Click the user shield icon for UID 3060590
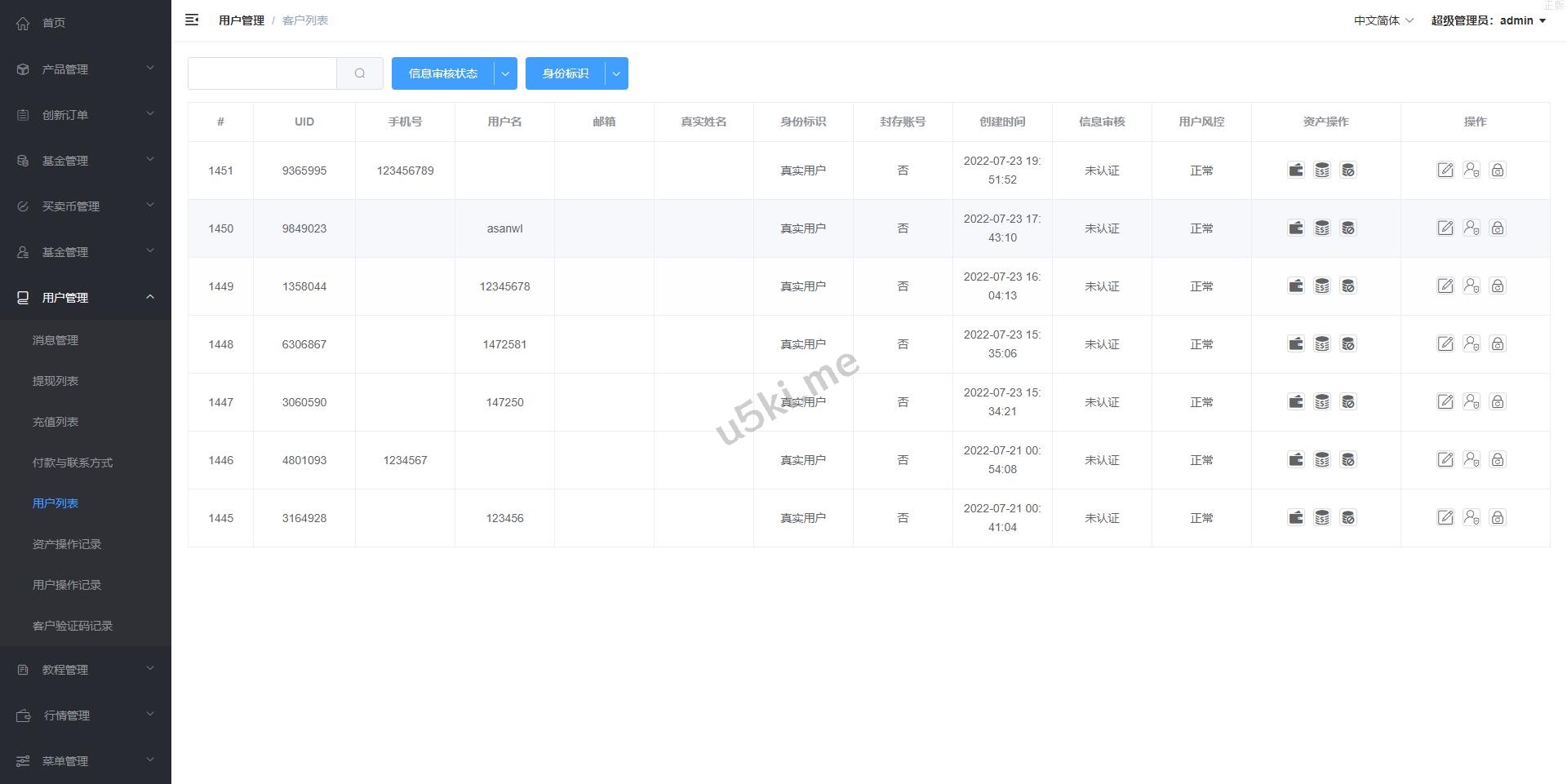This screenshot has width=1567, height=784. click(1471, 402)
